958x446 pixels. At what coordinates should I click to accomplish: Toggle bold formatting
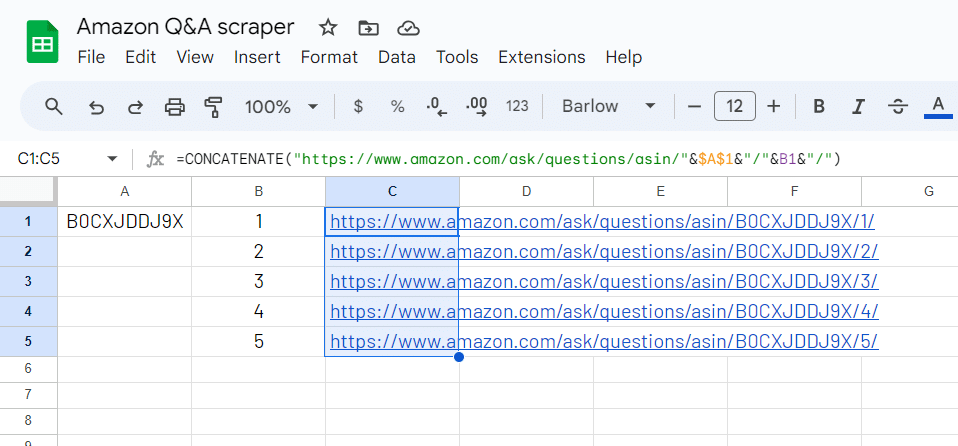[x=819, y=106]
